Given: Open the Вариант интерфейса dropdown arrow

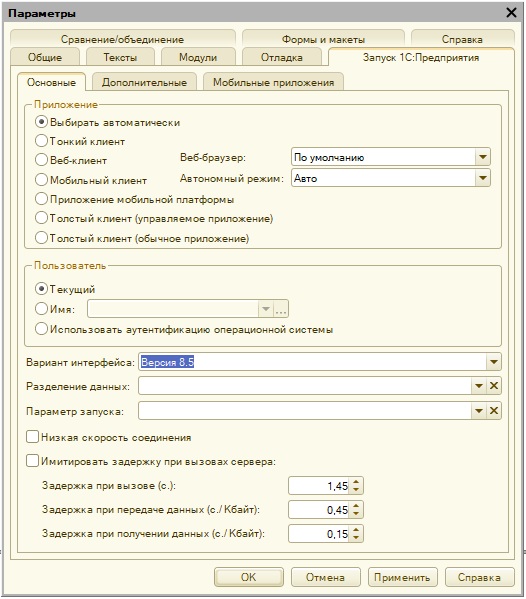Looking at the screenshot, I should point(494,362).
